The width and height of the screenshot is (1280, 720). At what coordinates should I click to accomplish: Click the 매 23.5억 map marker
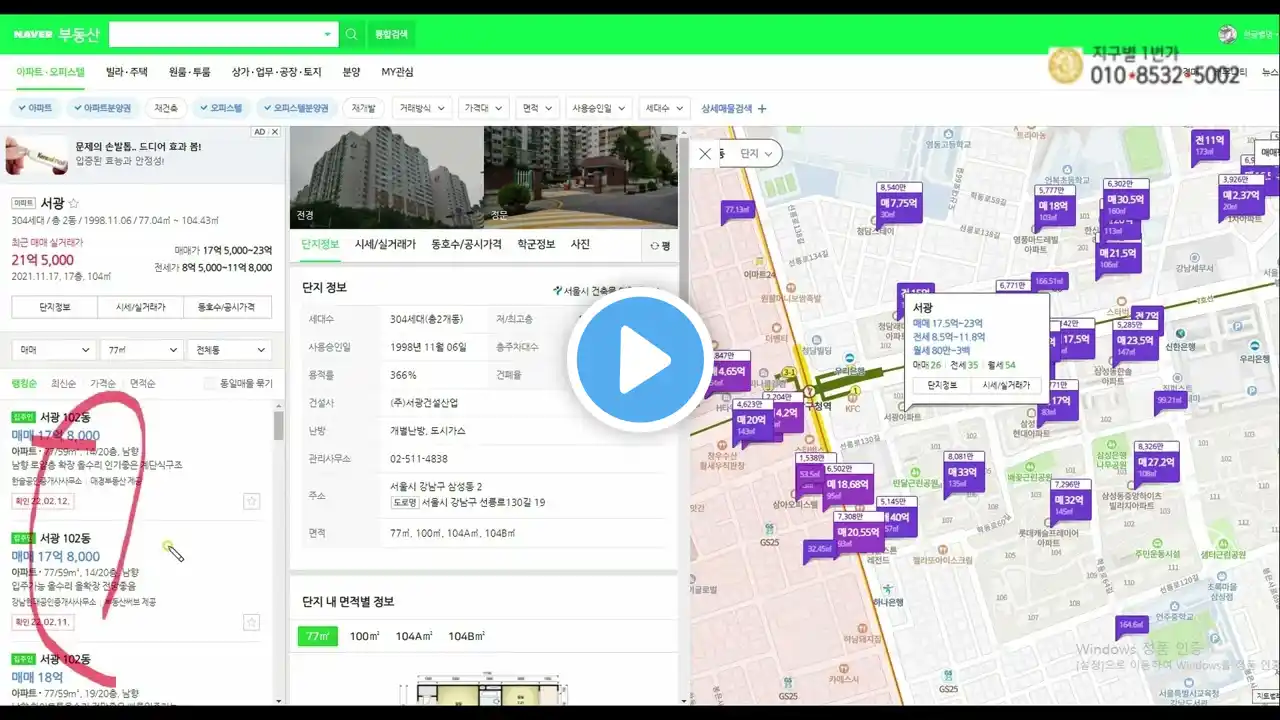pos(1135,345)
